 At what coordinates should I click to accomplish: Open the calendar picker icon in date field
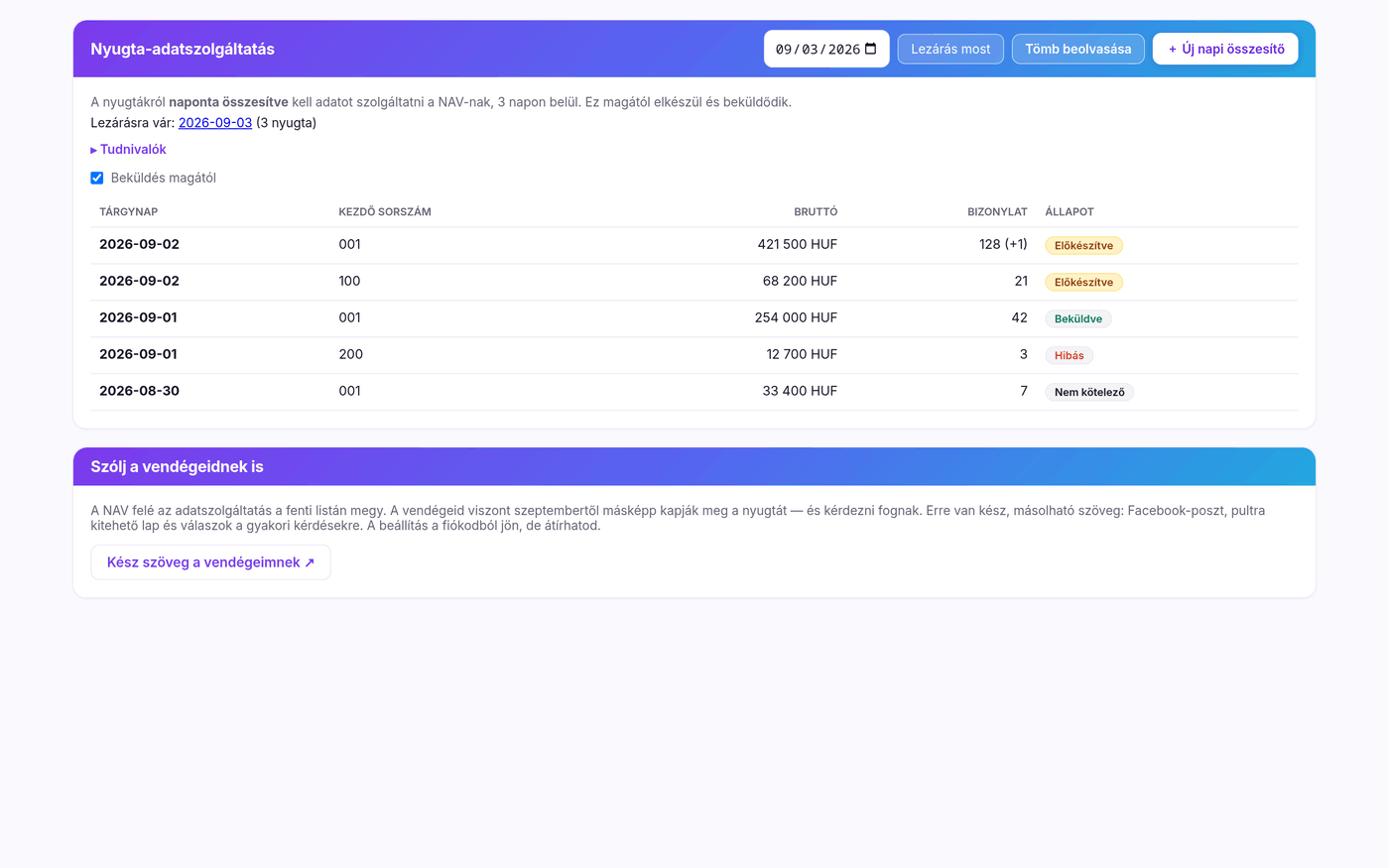[870, 49]
